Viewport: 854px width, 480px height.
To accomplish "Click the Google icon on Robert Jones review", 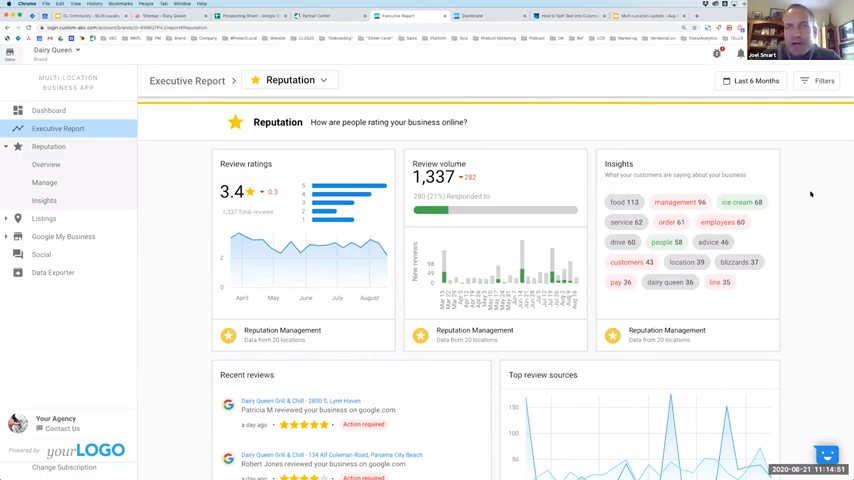I will point(228,459).
